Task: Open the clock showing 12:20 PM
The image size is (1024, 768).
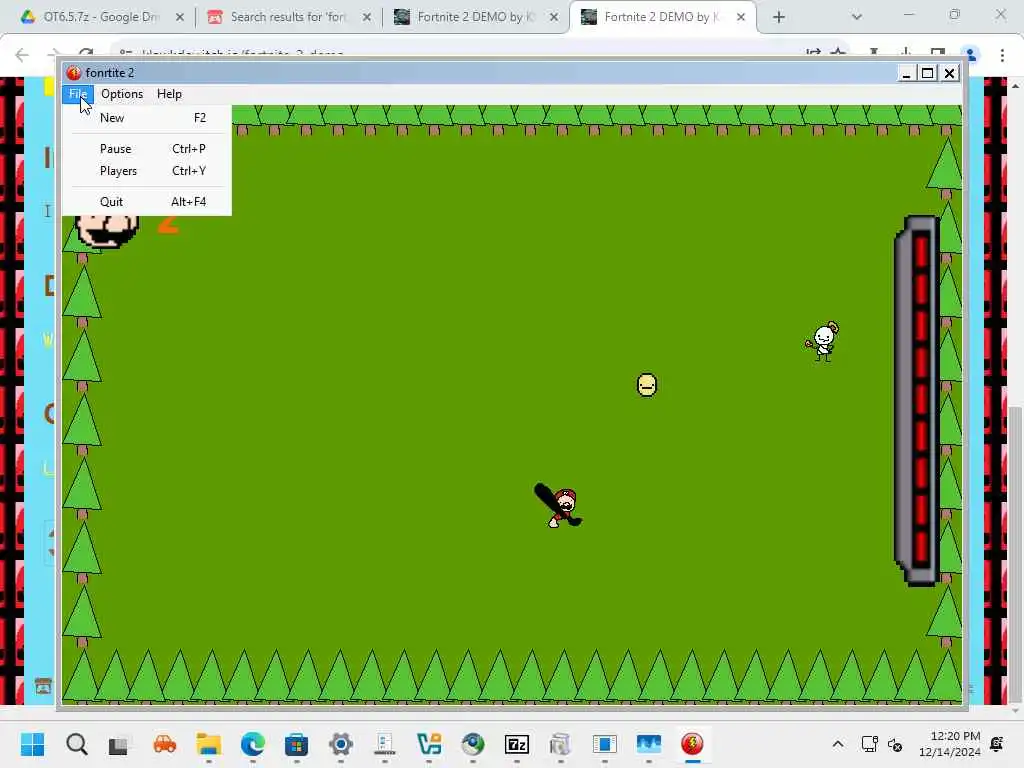Action: [x=950, y=744]
